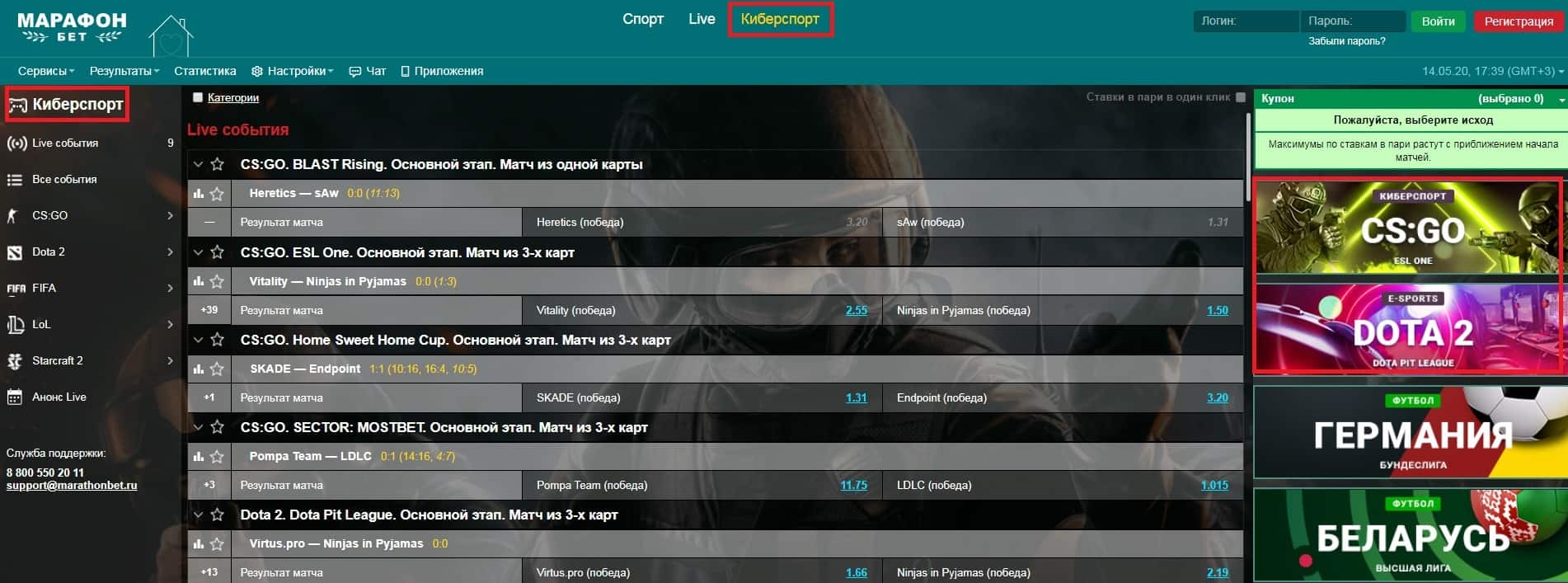
Task: Collapse Home Sweet Home Cup section
Action: (x=198, y=340)
